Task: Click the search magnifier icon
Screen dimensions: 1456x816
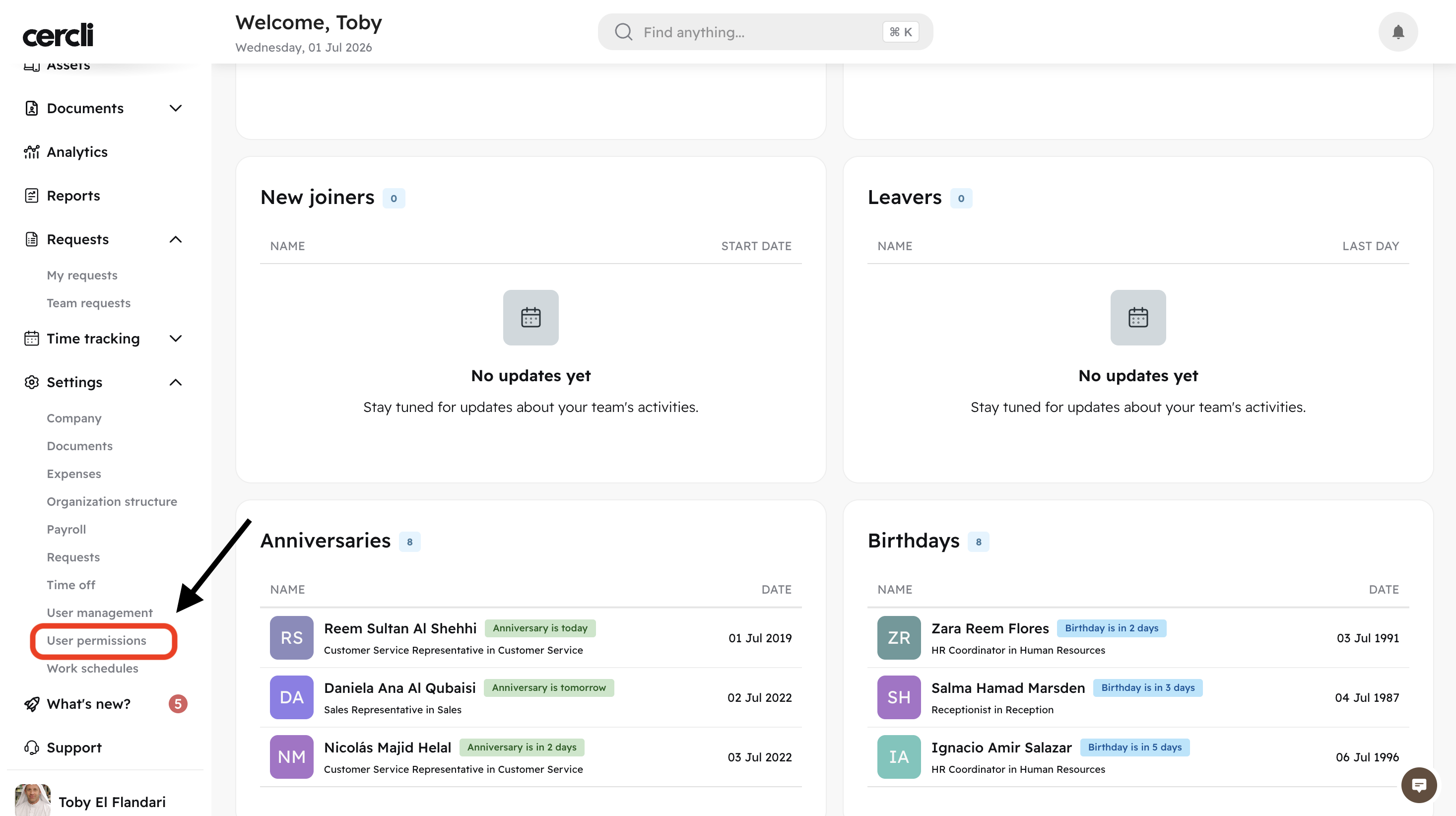Action: [x=623, y=32]
